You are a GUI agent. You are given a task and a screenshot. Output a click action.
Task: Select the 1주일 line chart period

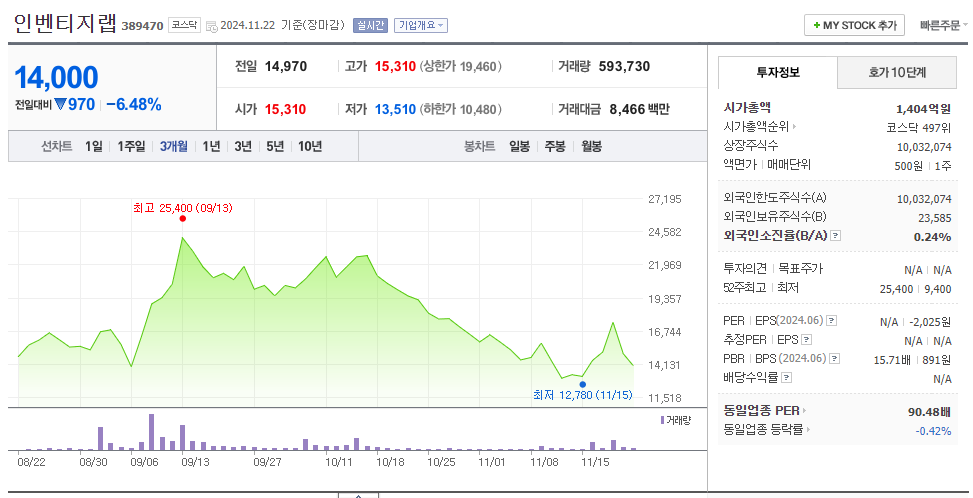131,146
